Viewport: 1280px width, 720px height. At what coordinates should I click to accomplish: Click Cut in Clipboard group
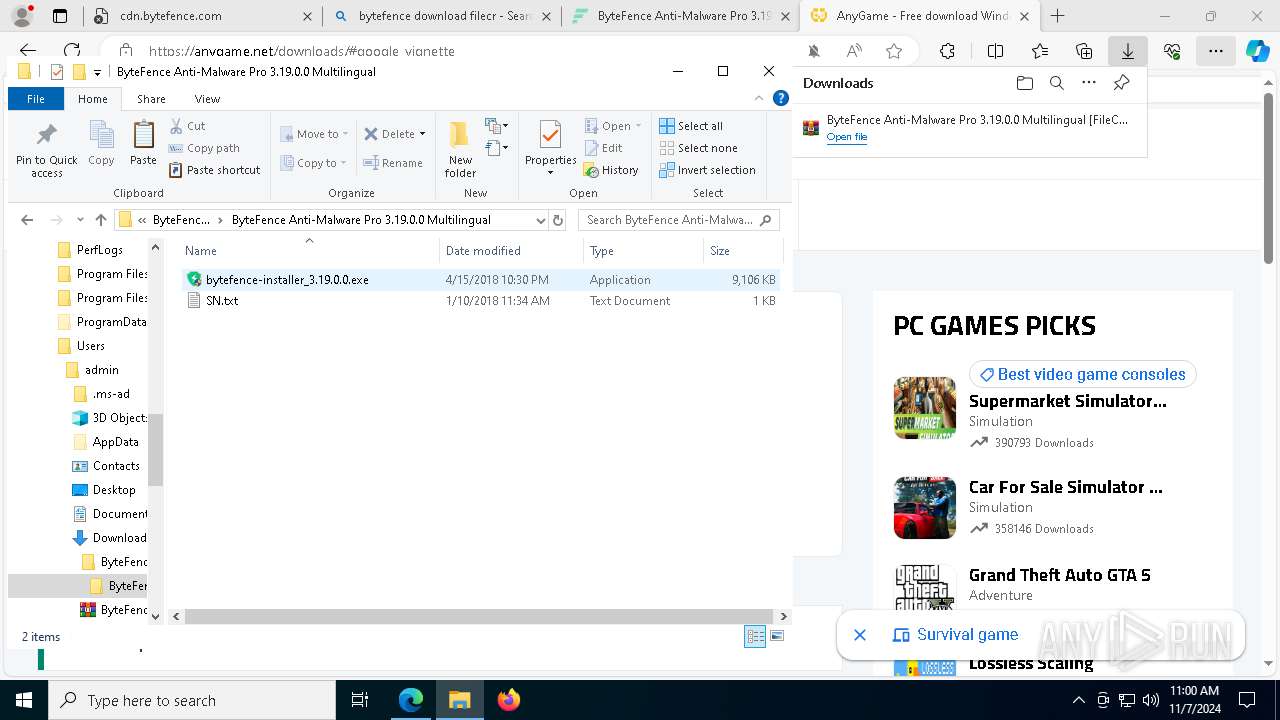tap(187, 126)
